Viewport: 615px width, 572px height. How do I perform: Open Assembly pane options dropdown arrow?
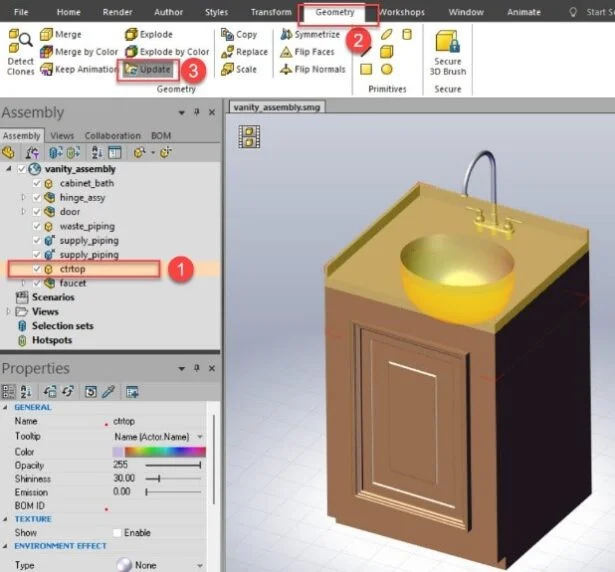pos(181,113)
